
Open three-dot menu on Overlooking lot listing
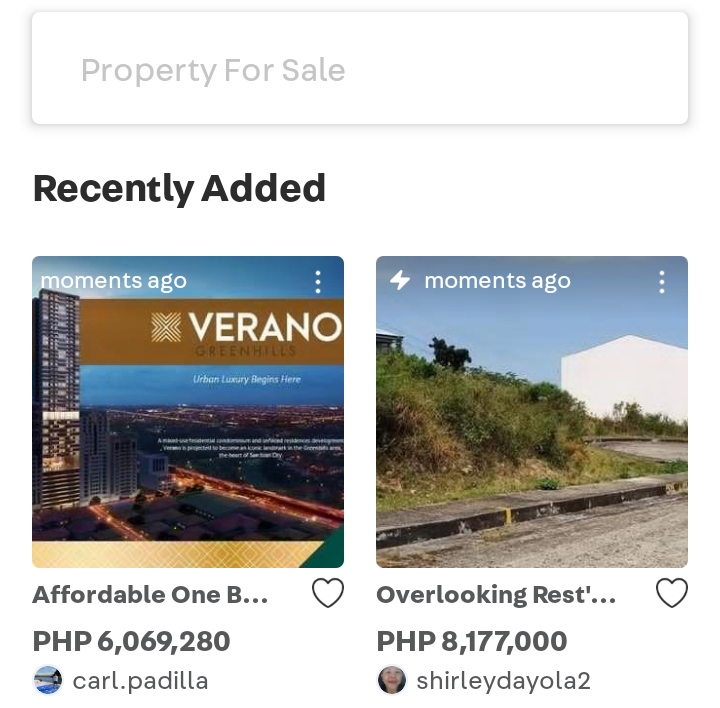pos(662,282)
